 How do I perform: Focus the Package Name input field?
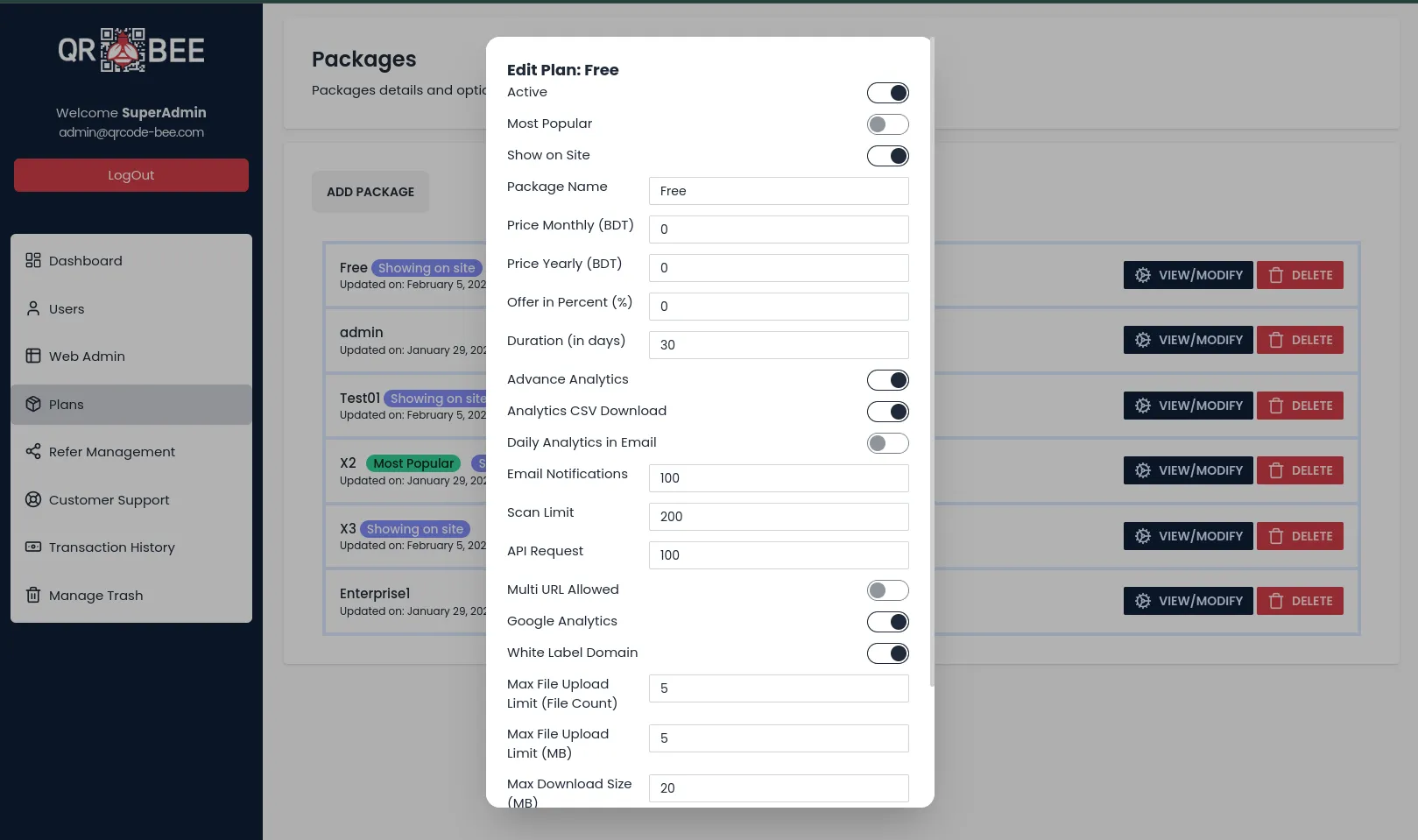click(778, 191)
